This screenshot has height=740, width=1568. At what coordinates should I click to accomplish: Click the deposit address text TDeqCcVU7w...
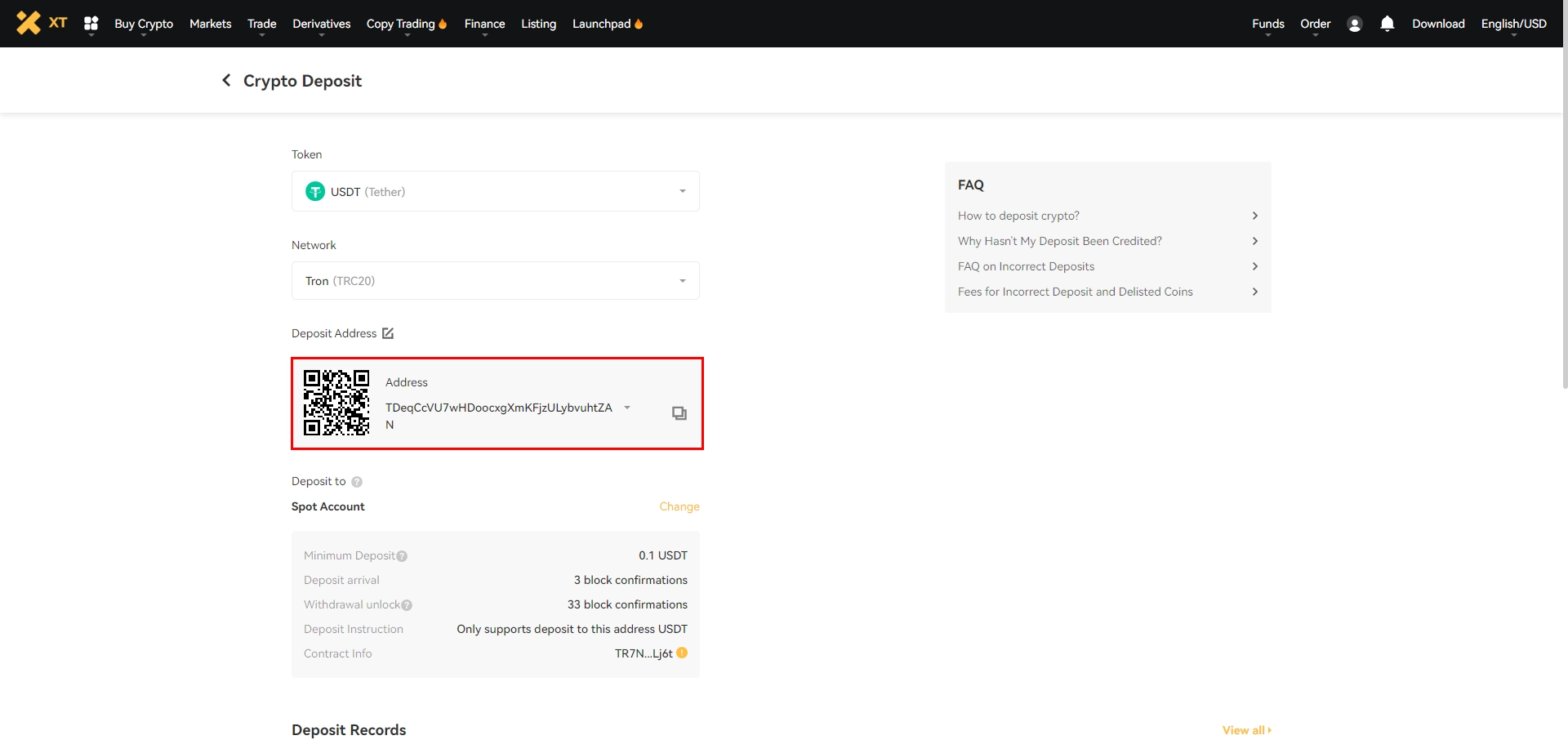point(499,416)
